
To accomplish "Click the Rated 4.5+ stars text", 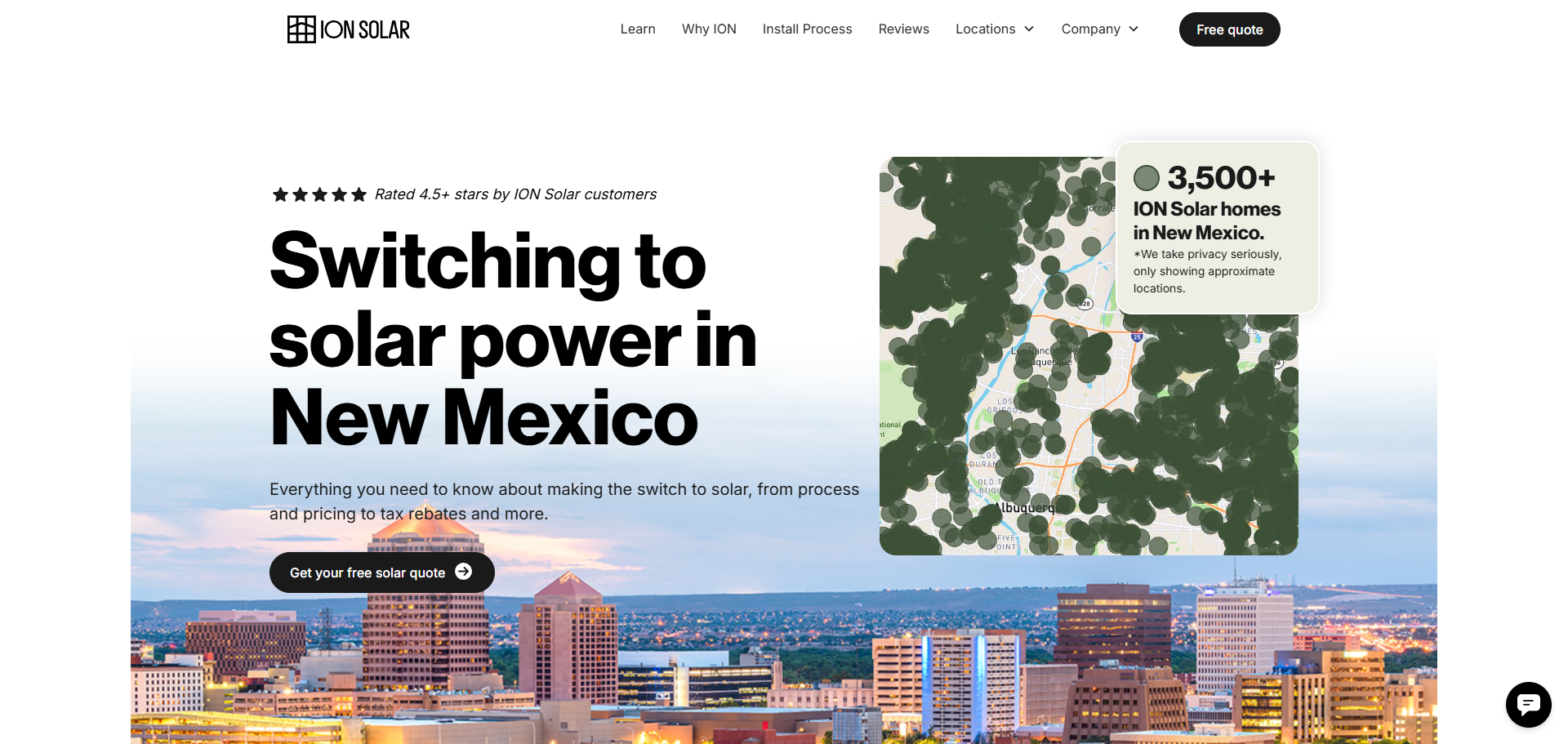I will click(x=515, y=194).
